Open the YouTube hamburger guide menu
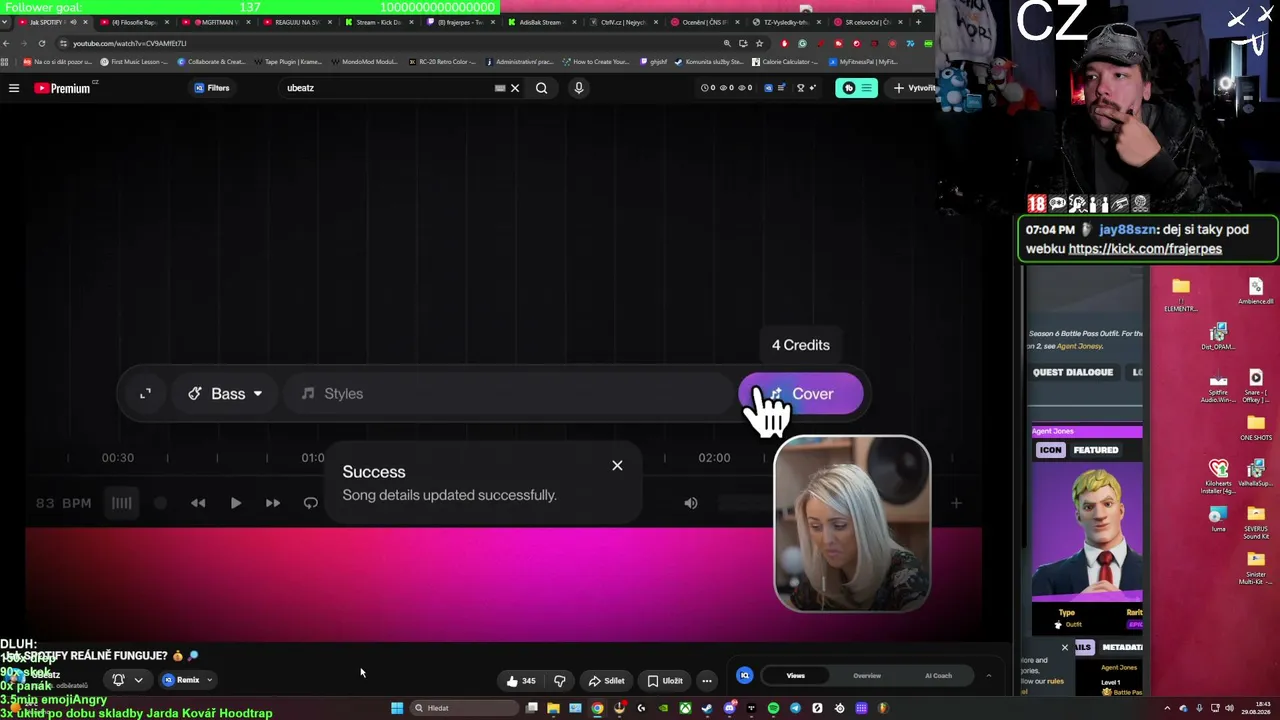Image resolution: width=1280 pixels, height=720 pixels. 14,88
